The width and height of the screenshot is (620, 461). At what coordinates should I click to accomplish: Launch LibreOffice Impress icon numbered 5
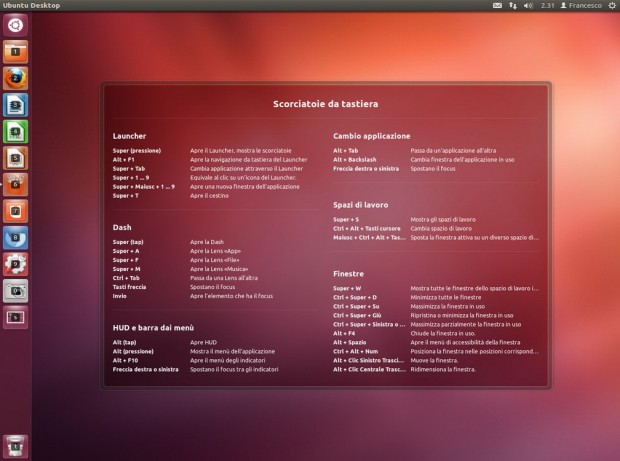(x=15, y=158)
